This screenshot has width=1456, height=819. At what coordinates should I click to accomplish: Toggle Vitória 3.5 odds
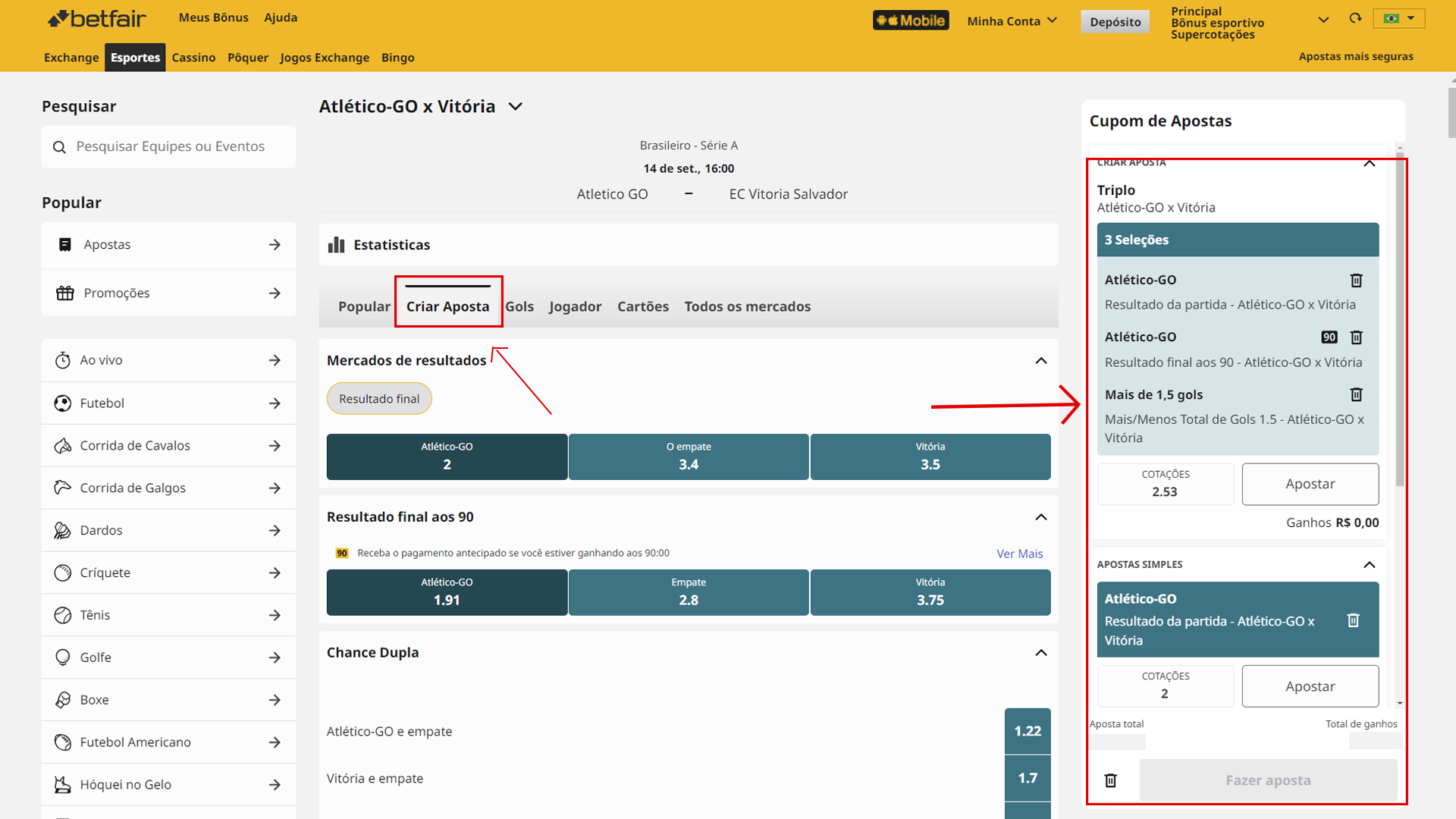click(x=930, y=457)
